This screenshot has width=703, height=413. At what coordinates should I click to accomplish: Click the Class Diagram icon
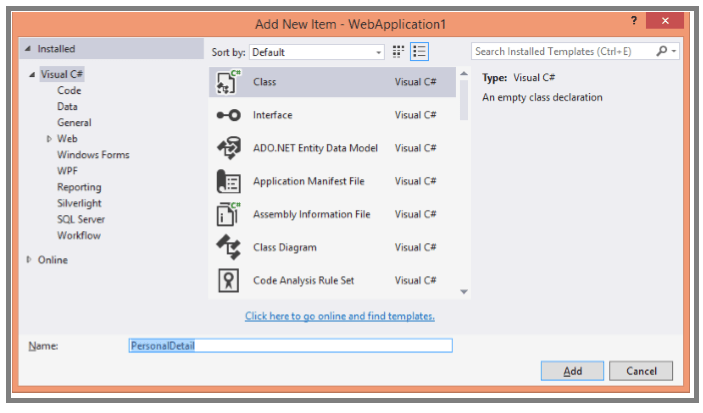(x=229, y=247)
